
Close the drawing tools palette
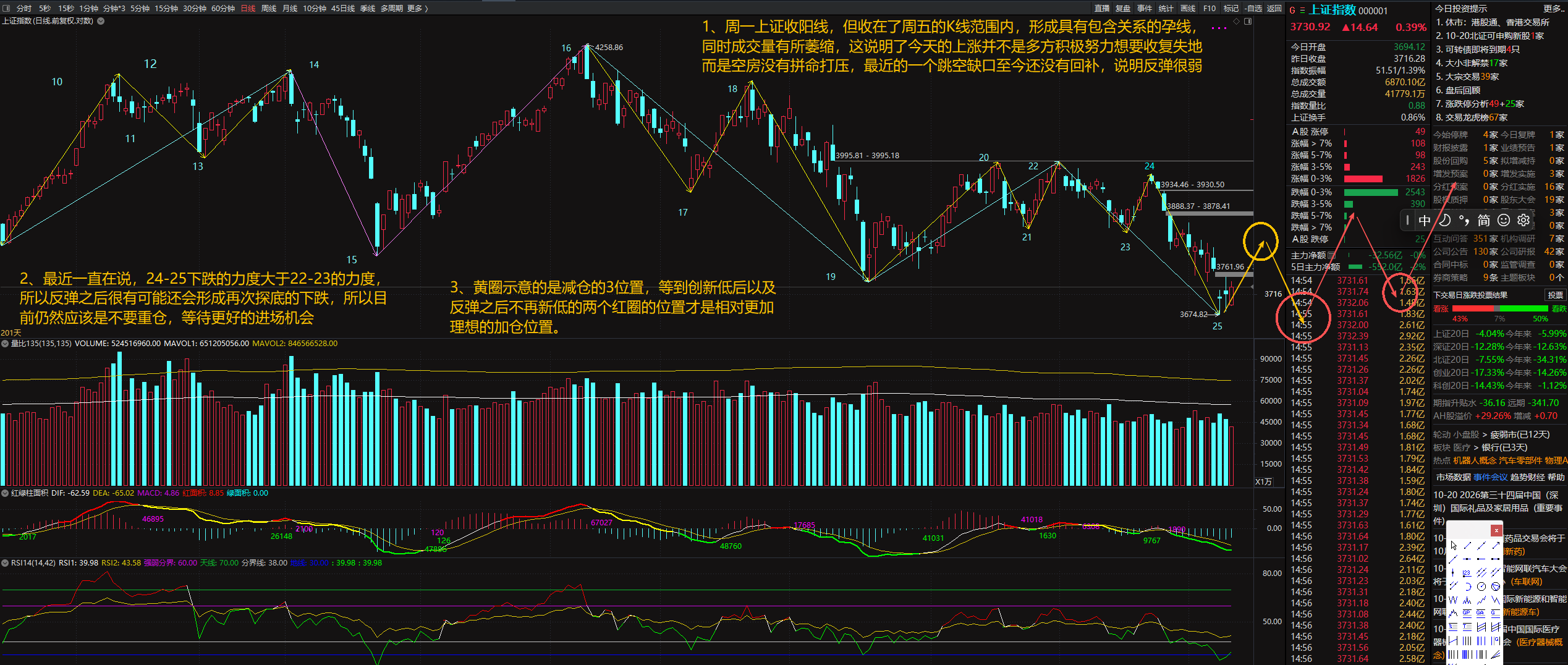(1496, 531)
